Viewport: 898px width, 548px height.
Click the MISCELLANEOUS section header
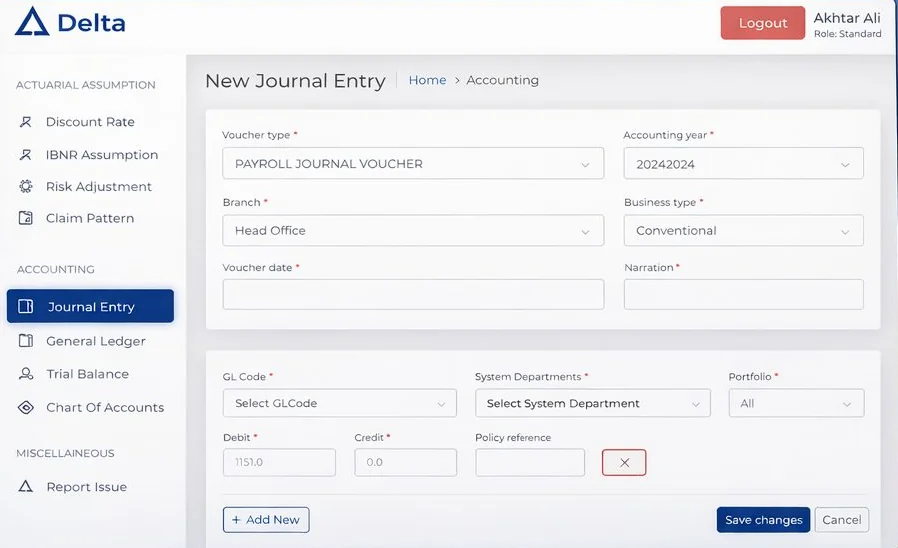click(65, 454)
